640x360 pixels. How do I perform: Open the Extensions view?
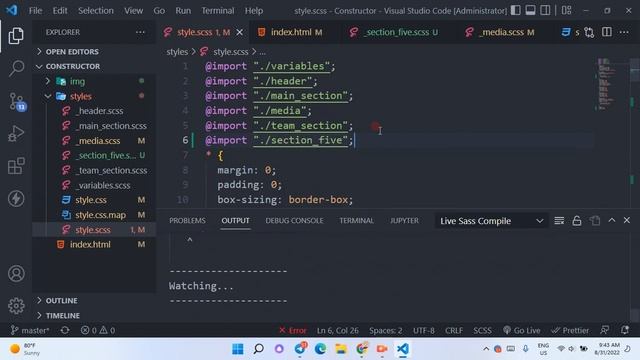[x=16, y=166]
